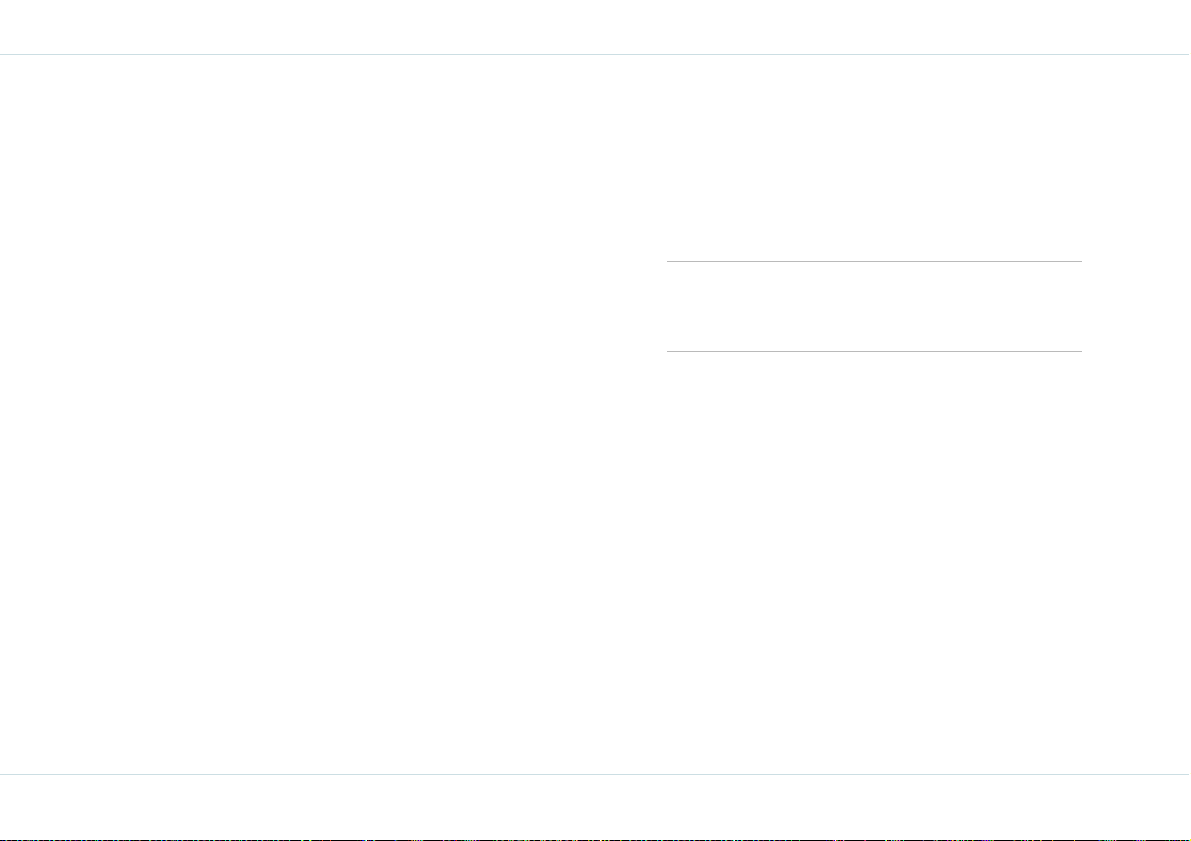Click the empty top header bar
The image size is (1191, 841).
point(596,27)
